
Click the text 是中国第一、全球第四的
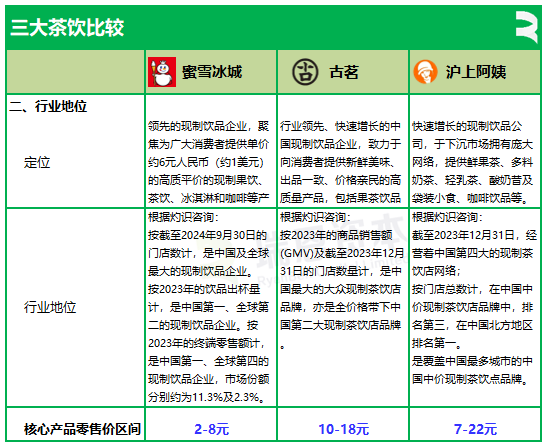pos(208,361)
